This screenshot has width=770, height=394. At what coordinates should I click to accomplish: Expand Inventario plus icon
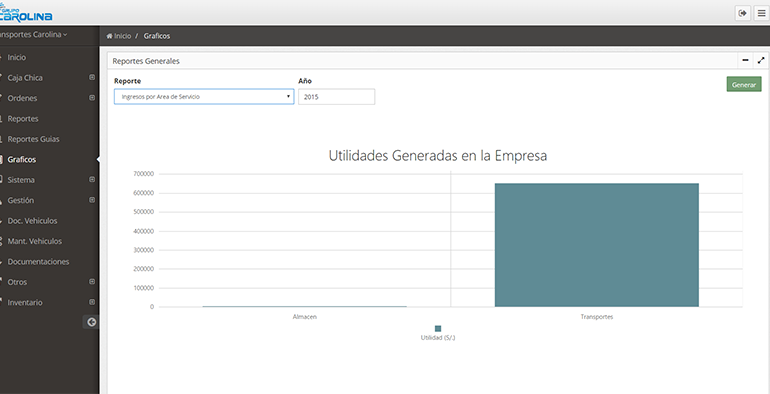click(92, 302)
